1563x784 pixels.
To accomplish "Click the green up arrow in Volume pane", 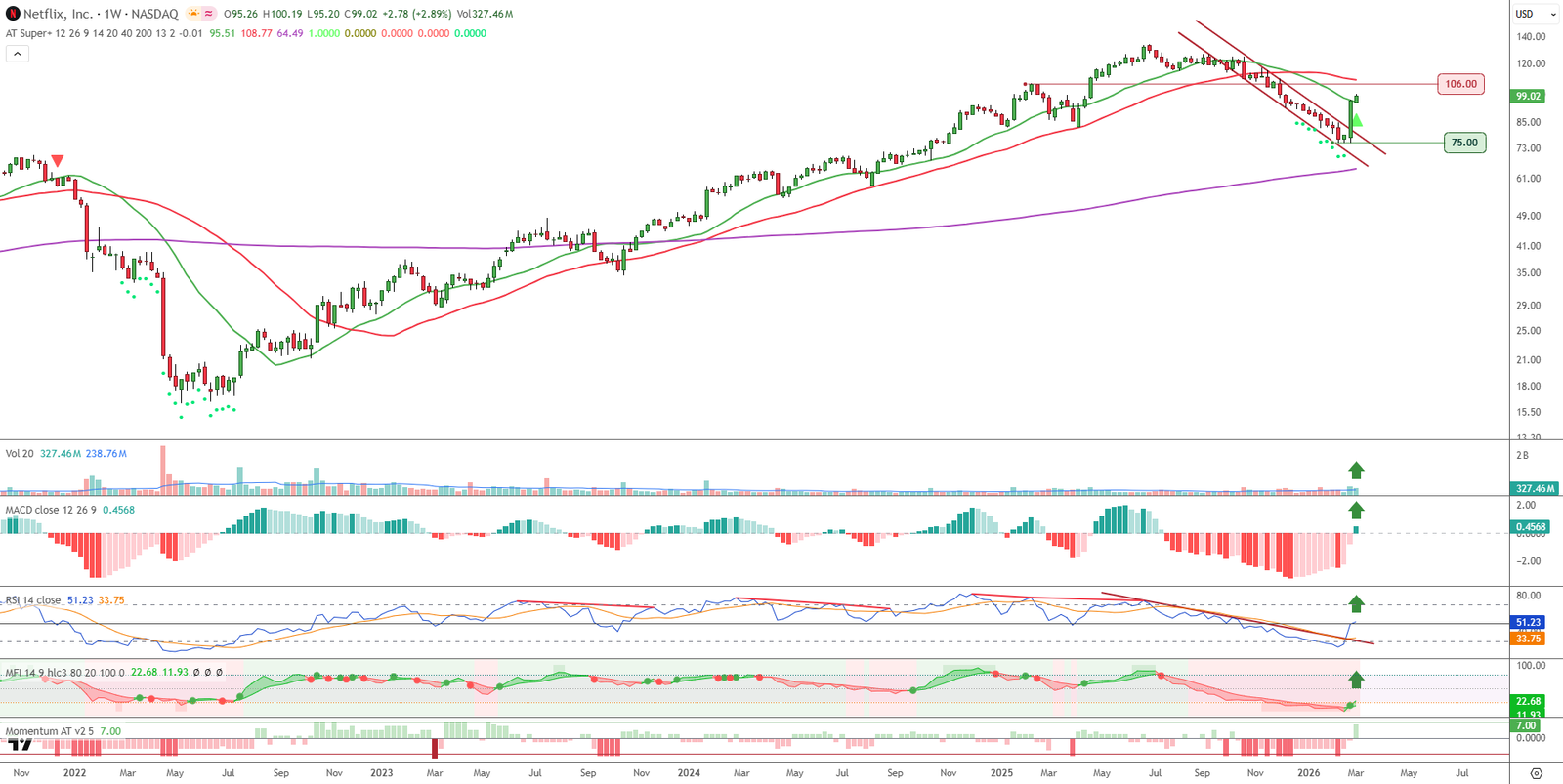I will 1356,471.
